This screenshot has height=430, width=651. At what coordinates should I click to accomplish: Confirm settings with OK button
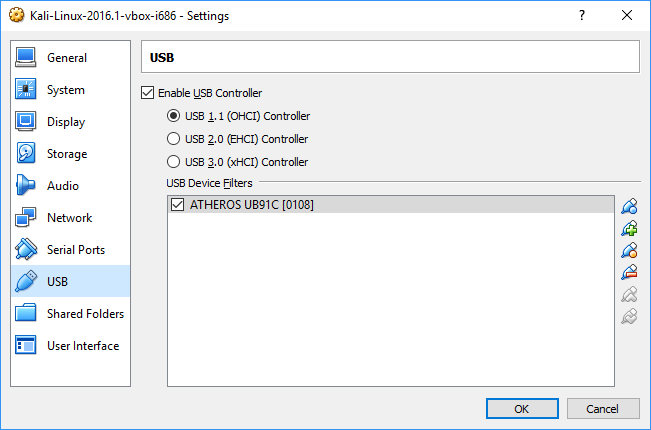(522, 409)
